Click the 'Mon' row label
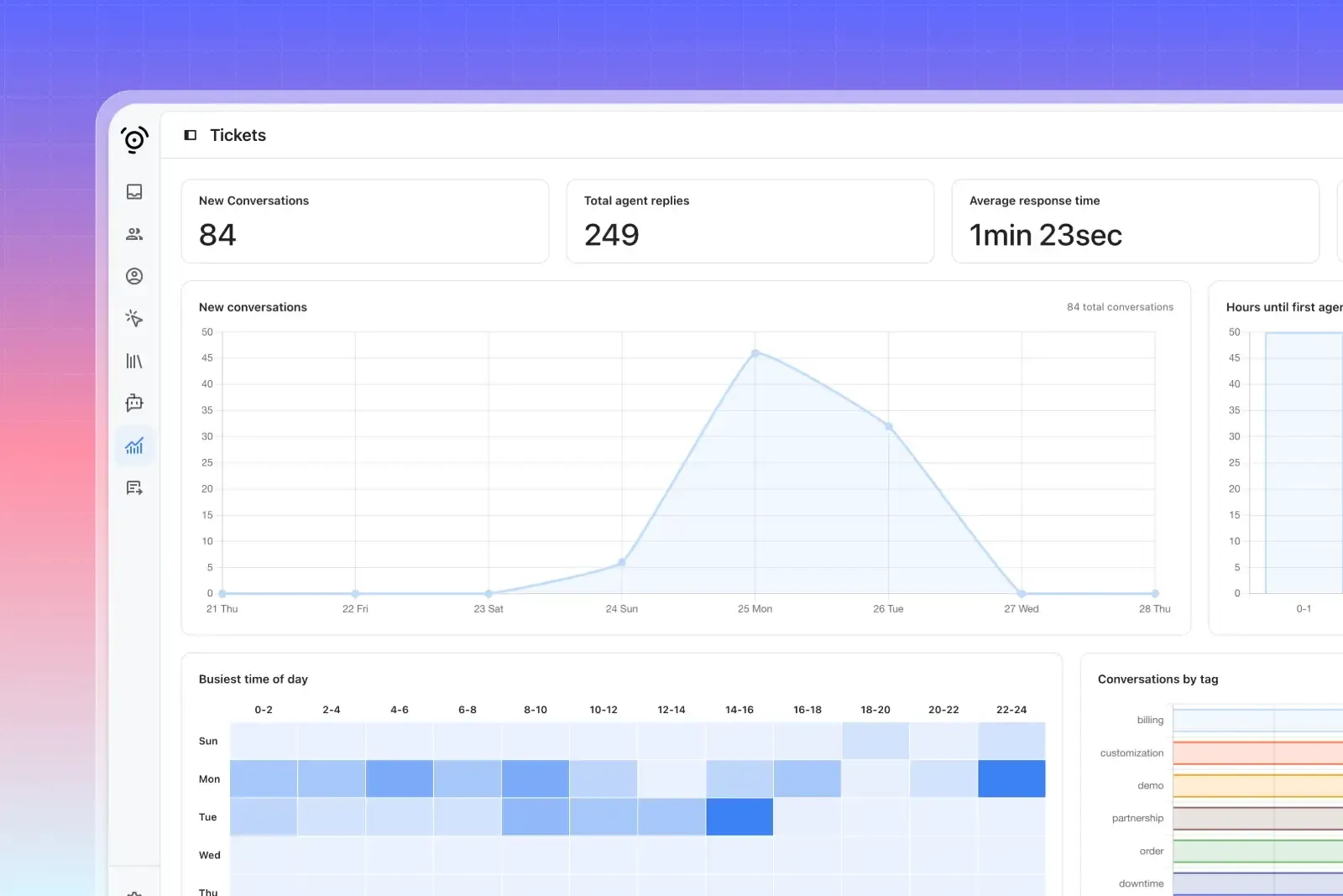 (x=210, y=779)
